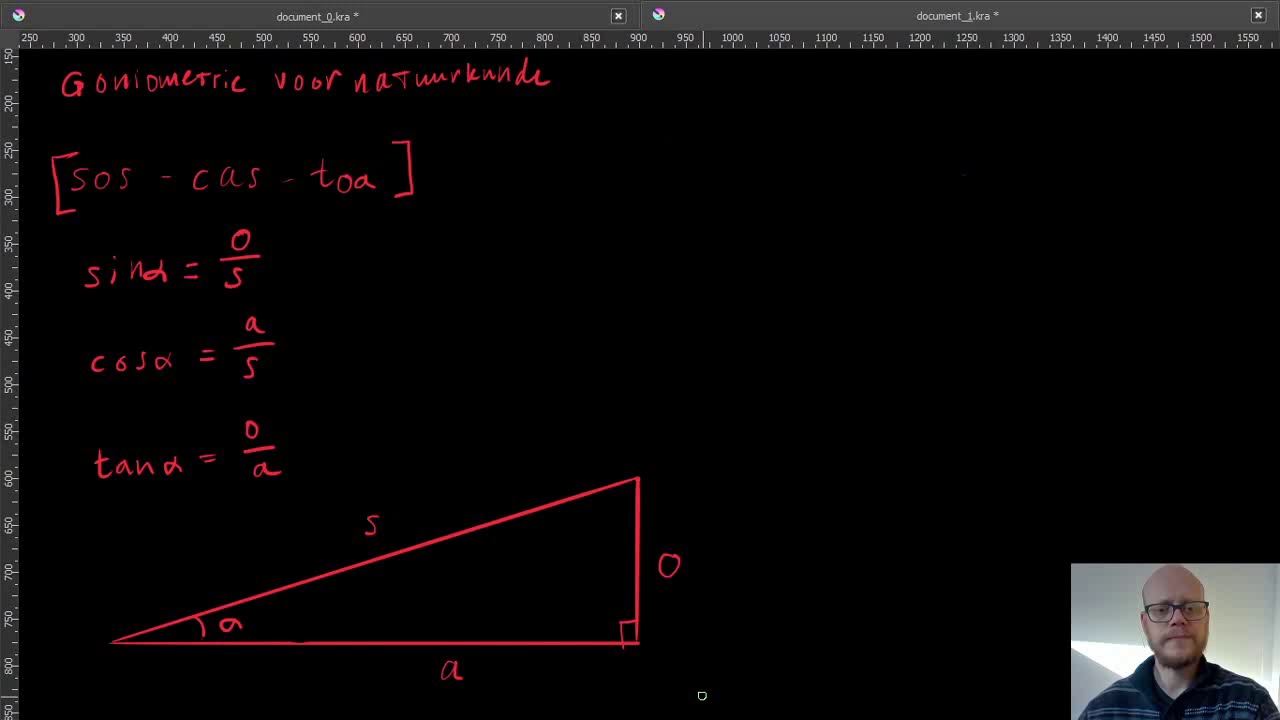Click the Krita icon on document_0.kra tab
This screenshot has width=1280, height=720.
18,15
